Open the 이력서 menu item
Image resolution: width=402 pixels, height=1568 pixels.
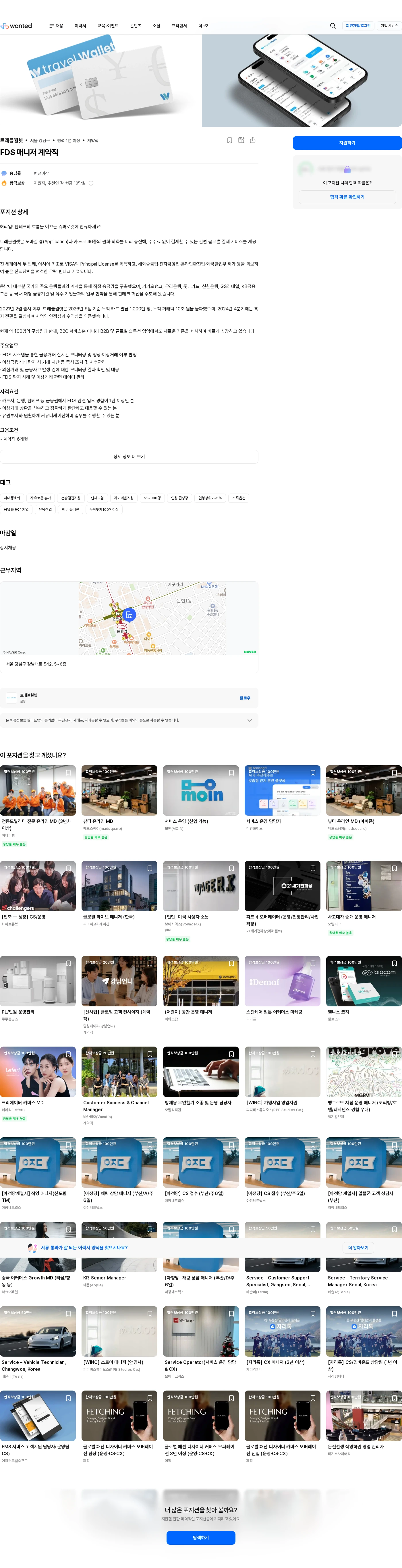80,26
